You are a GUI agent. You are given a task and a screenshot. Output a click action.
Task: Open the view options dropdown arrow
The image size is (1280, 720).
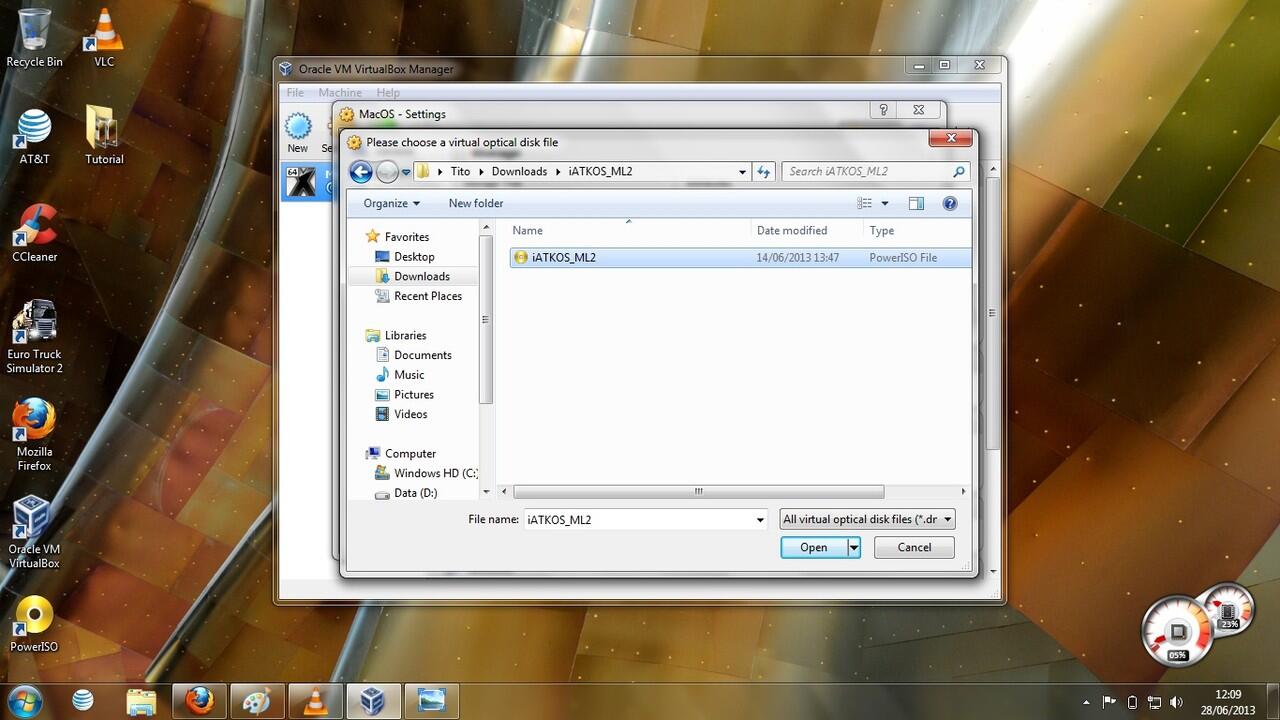coord(885,203)
